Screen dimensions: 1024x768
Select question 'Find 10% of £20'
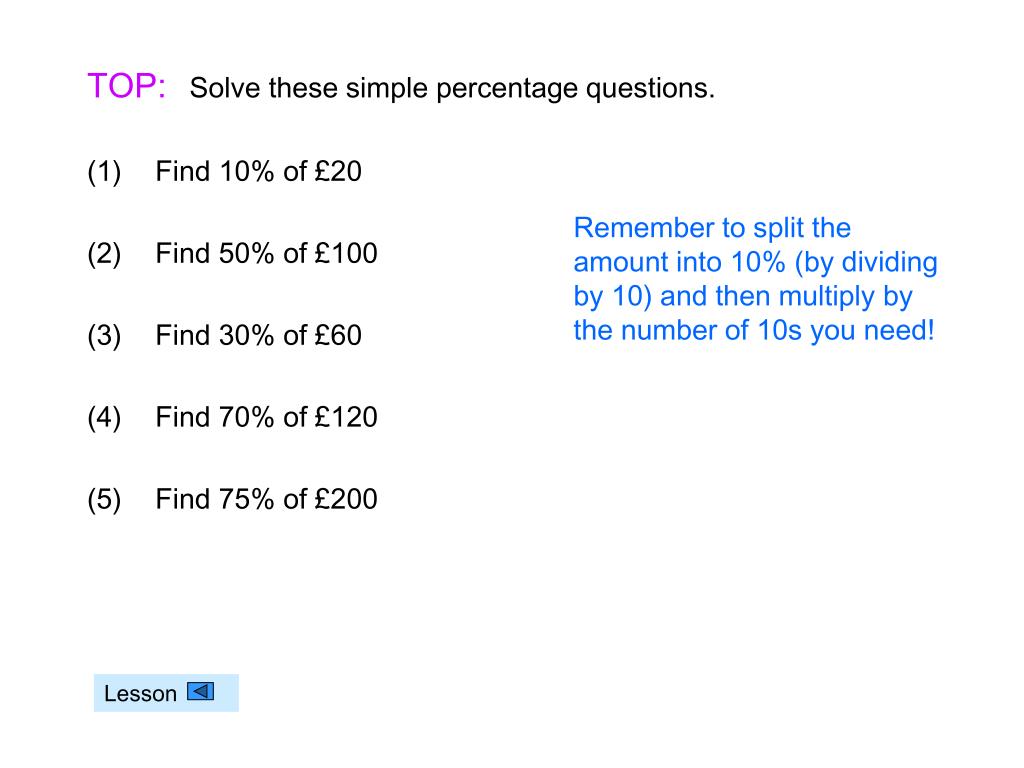click(x=258, y=172)
